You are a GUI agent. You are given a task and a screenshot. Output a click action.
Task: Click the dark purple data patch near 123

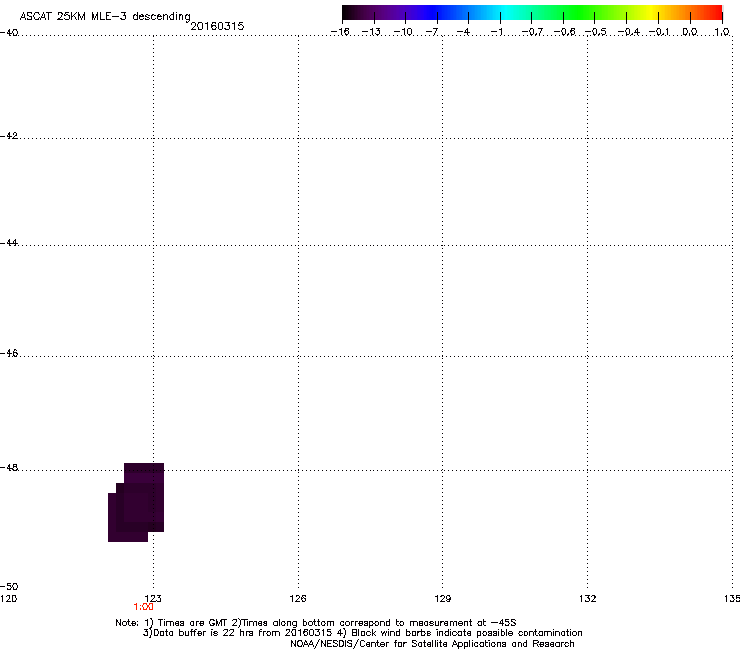pyautogui.click(x=136, y=502)
